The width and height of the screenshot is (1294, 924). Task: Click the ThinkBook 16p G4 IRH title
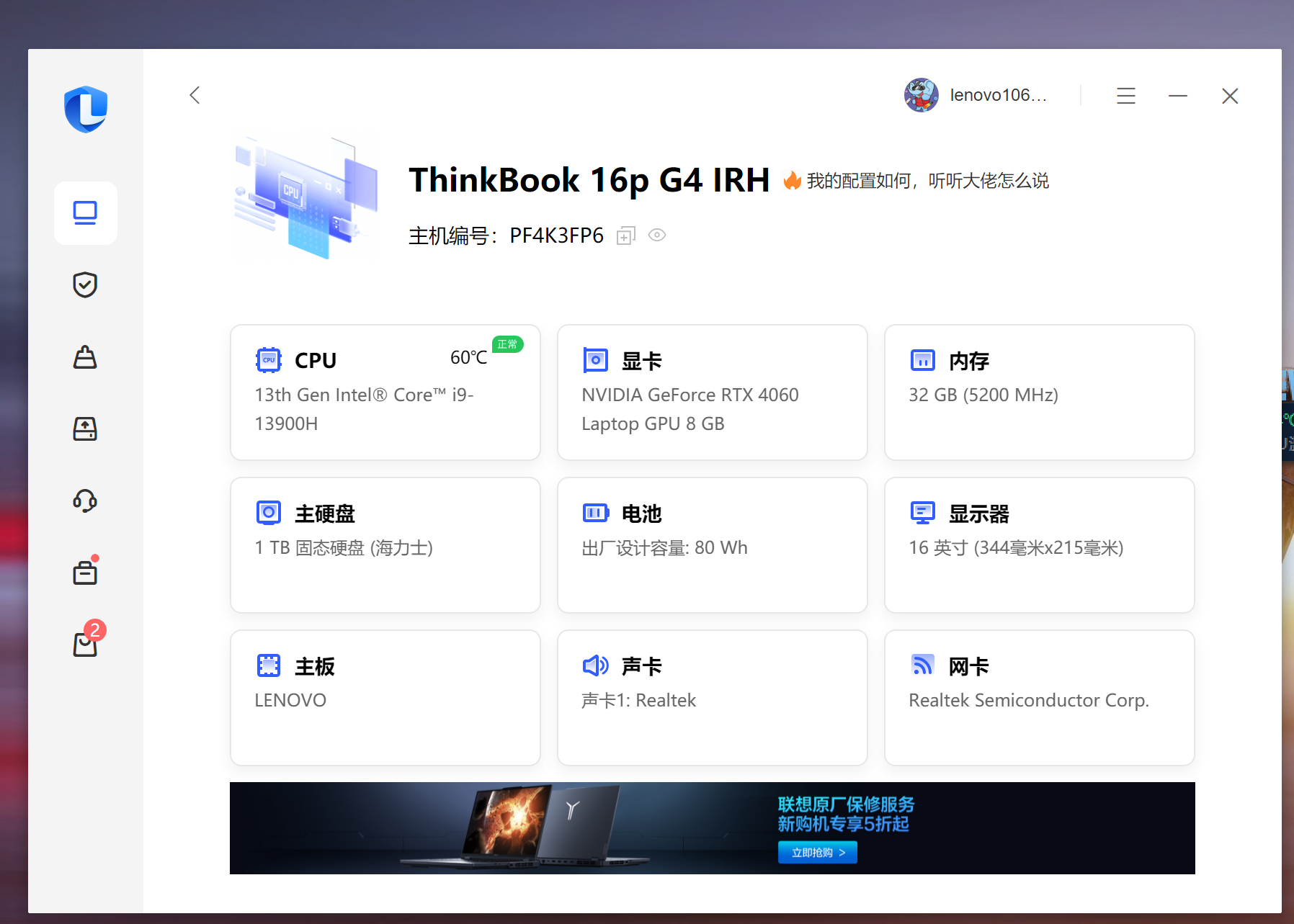(x=589, y=180)
